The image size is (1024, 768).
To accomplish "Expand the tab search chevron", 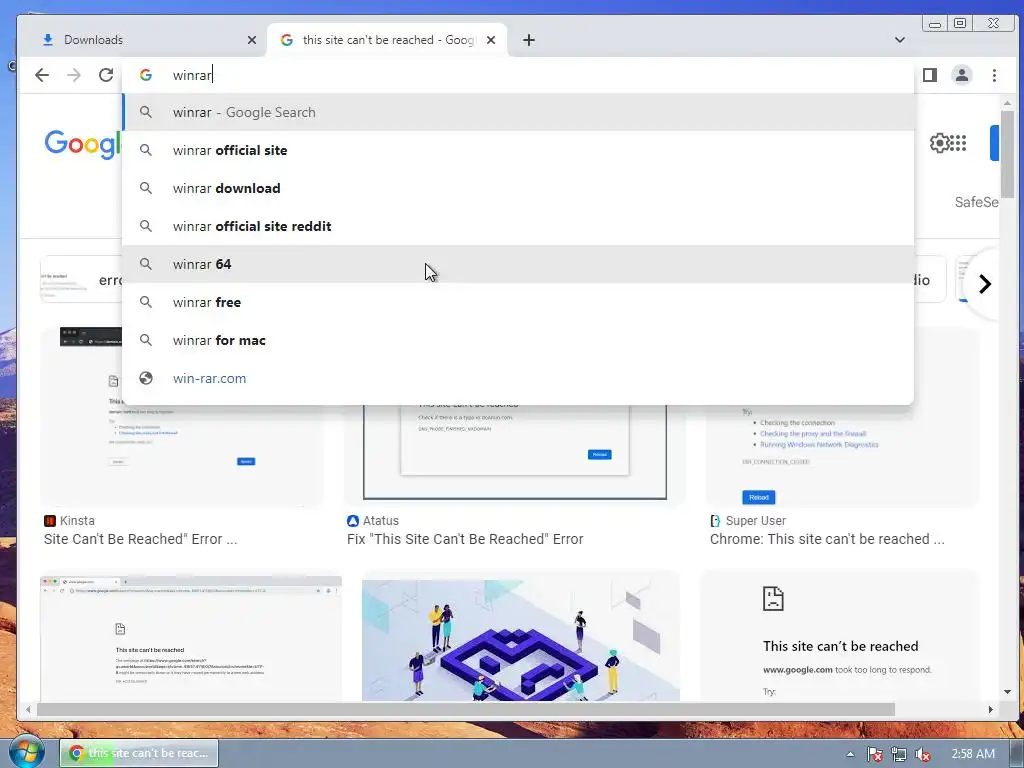I will coord(900,40).
